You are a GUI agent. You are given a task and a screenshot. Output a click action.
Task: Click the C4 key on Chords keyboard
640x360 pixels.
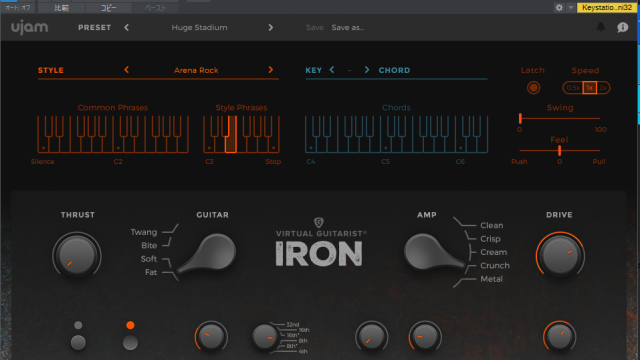click(x=311, y=145)
